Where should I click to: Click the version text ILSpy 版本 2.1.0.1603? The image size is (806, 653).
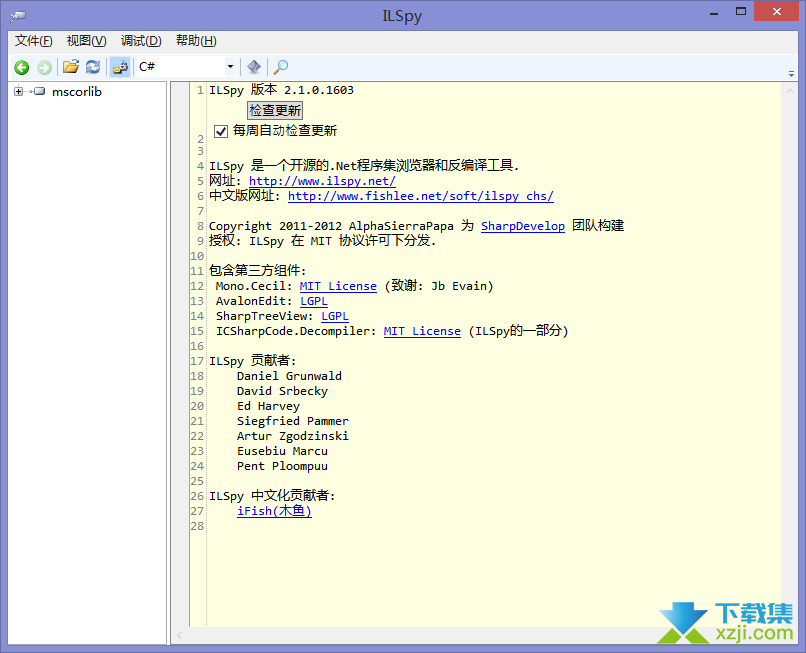[281, 90]
